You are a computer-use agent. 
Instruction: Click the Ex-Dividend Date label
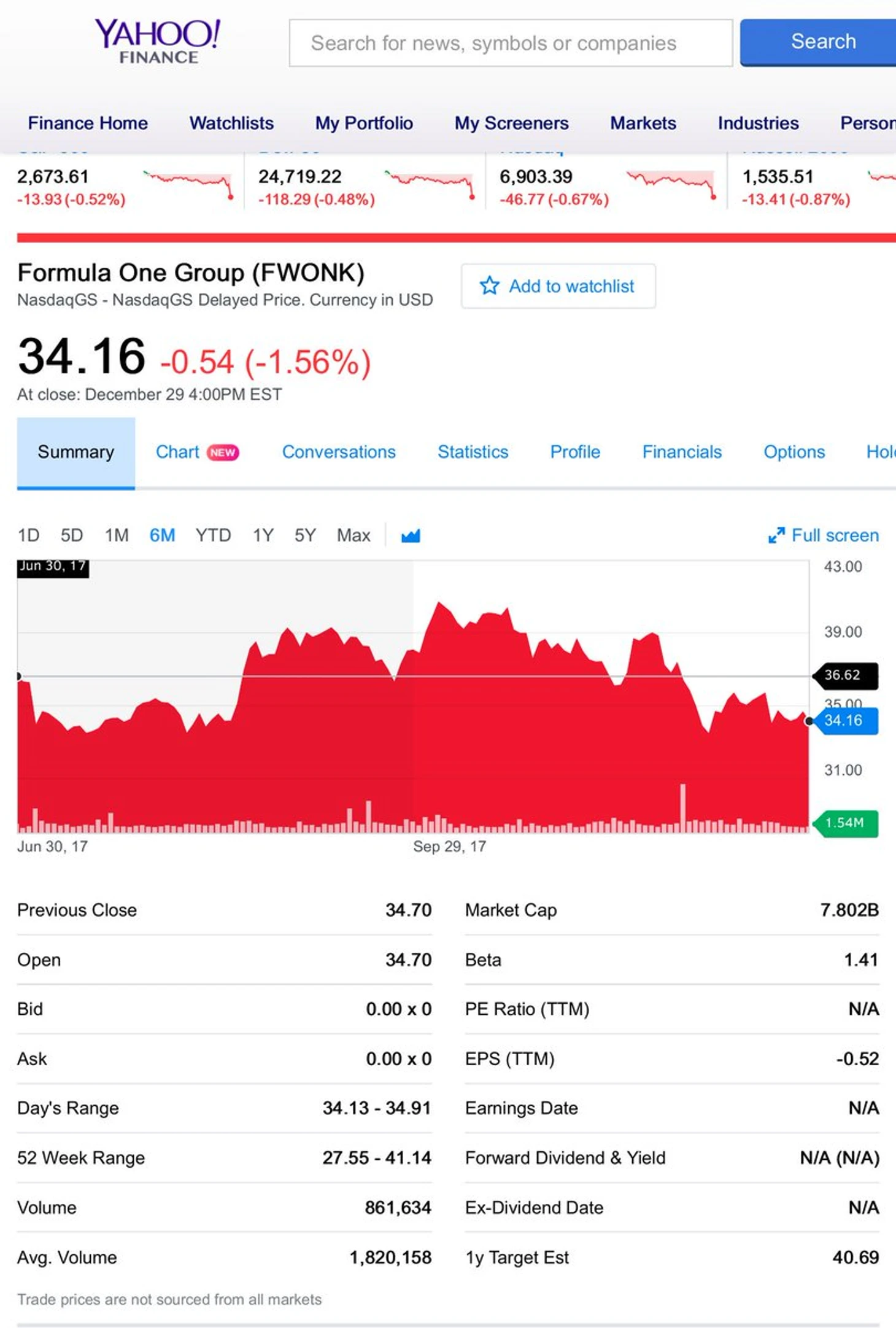tap(534, 1208)
